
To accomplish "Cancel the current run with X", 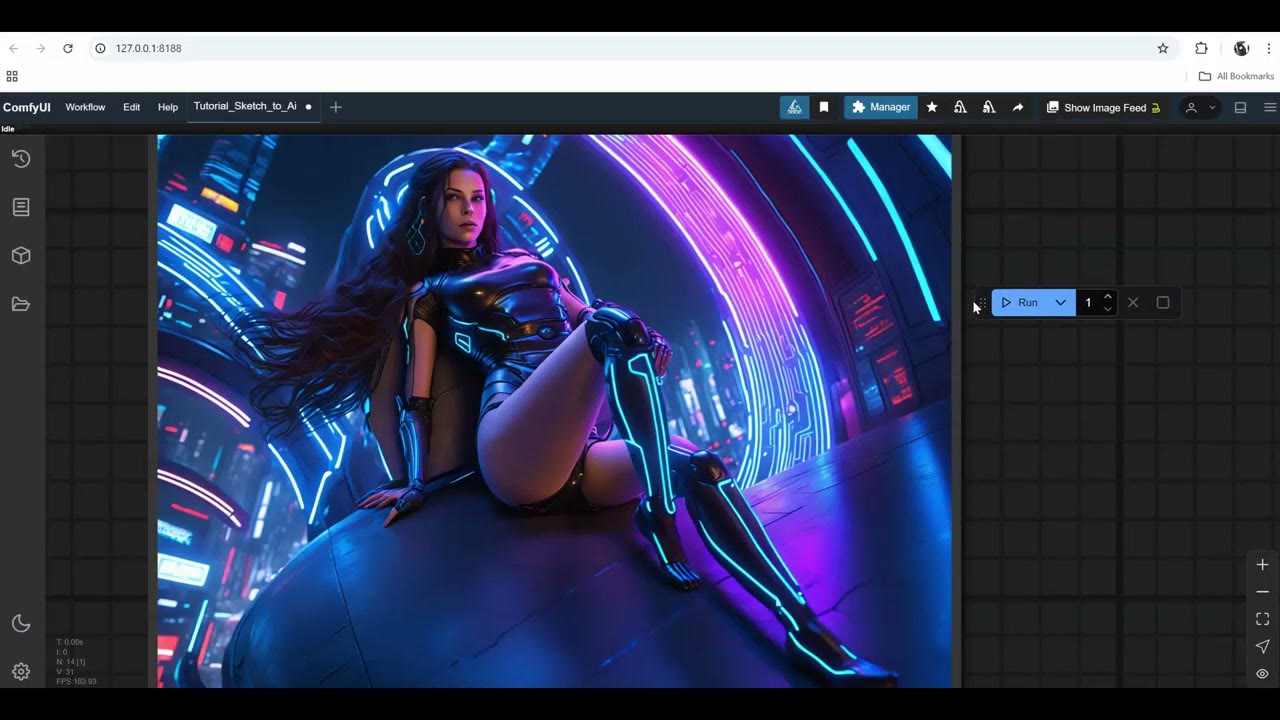I will pyautogui.click(x=1133, y=302).
